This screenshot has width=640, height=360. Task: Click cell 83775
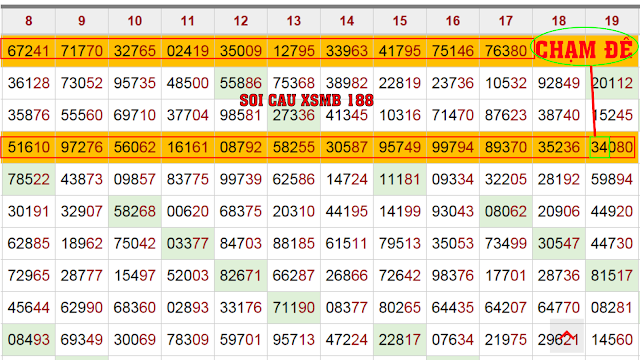point(188,179)
